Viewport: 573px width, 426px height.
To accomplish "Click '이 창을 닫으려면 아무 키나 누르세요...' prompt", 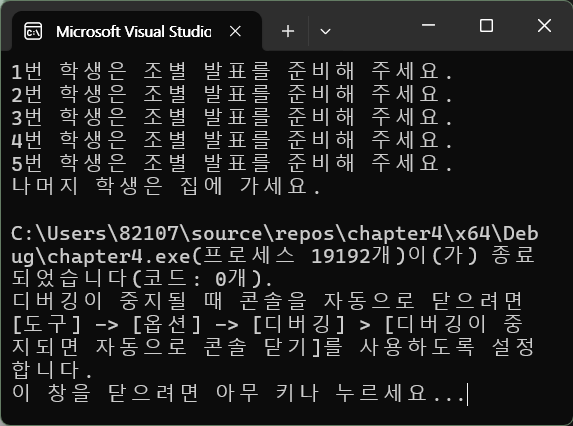I will tap(238, 394).
